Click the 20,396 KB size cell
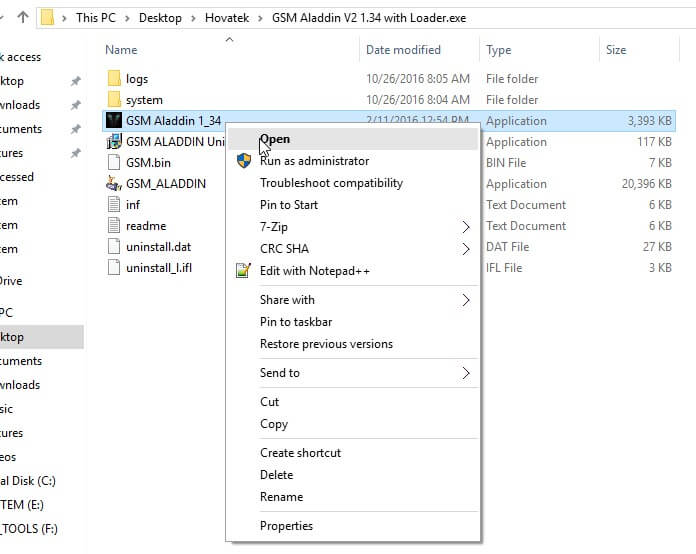Viewport: 696px width, 554px height. [647, 184]
